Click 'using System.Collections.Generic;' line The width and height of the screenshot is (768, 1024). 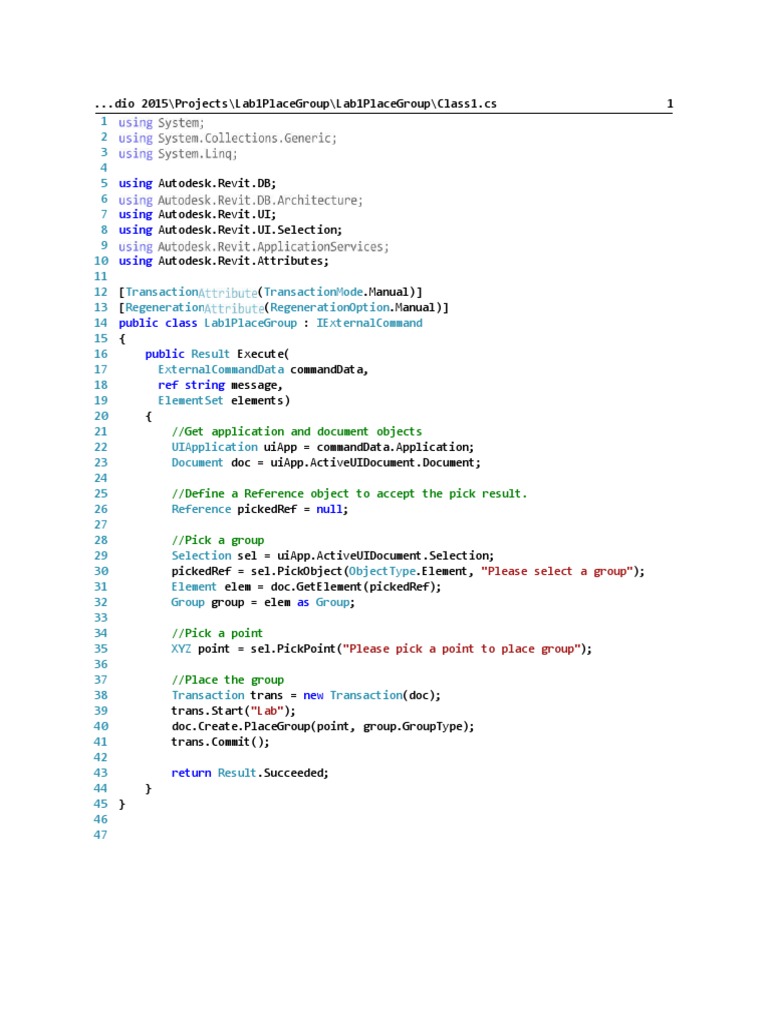227,138
